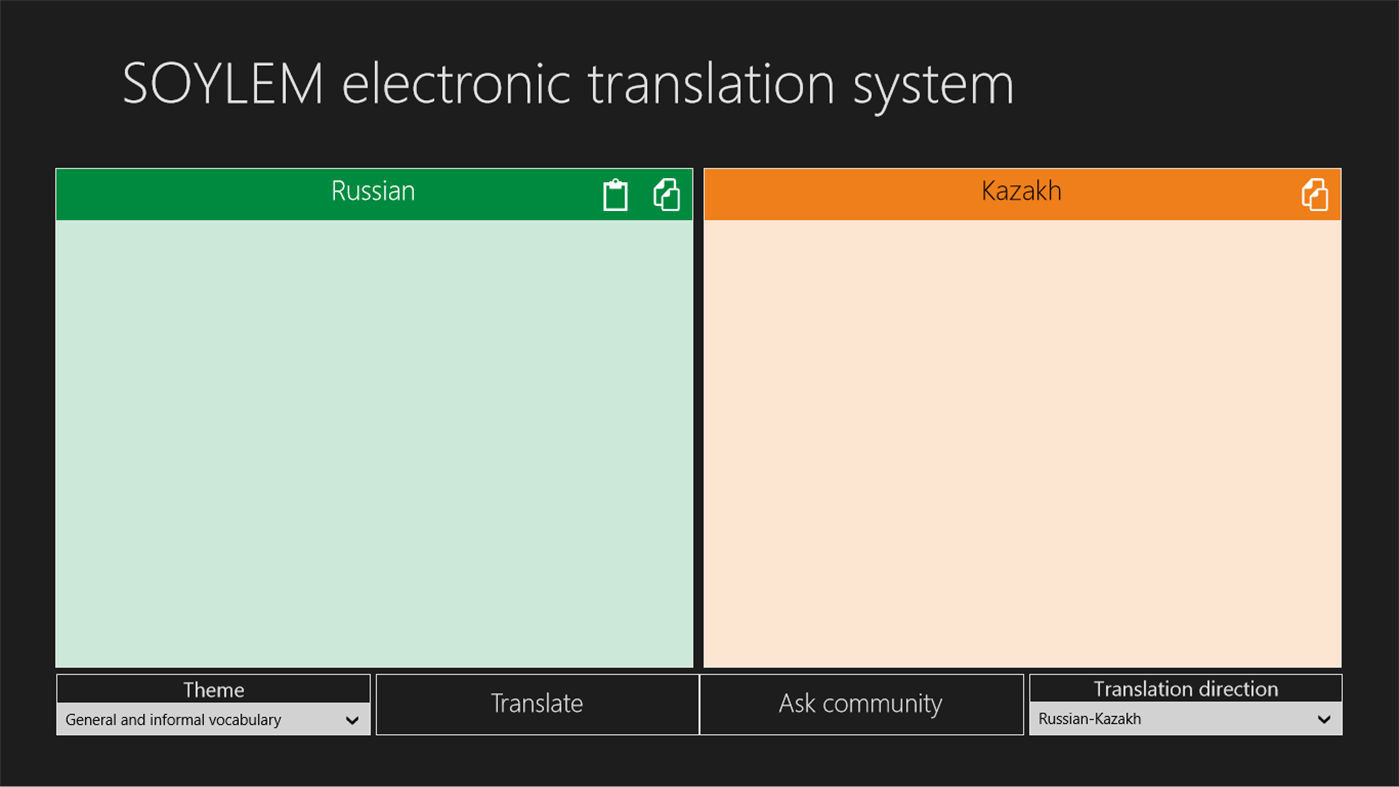Screen dimensions: 1399x787
Task: Click the Russian-Kazakh direction chevron
Action: pyautogui.click(x=1324, y=718)
